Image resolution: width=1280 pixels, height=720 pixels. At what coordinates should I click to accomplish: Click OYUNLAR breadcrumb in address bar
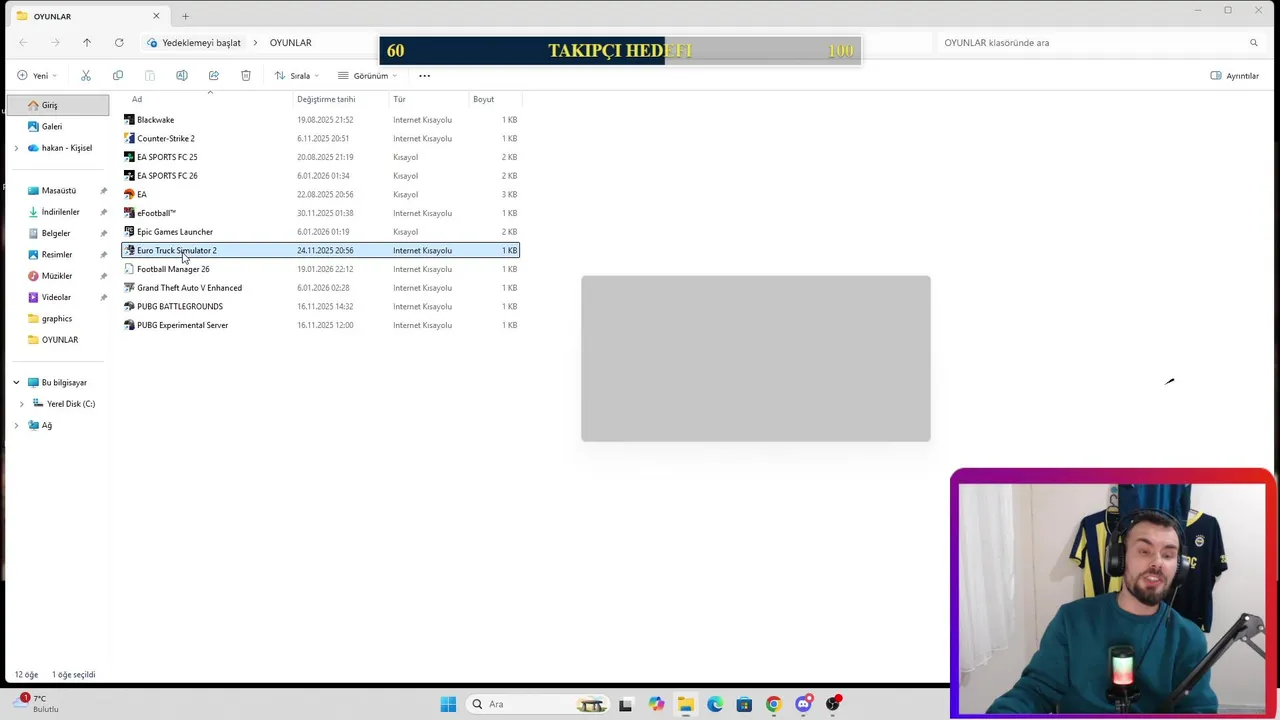291,43
